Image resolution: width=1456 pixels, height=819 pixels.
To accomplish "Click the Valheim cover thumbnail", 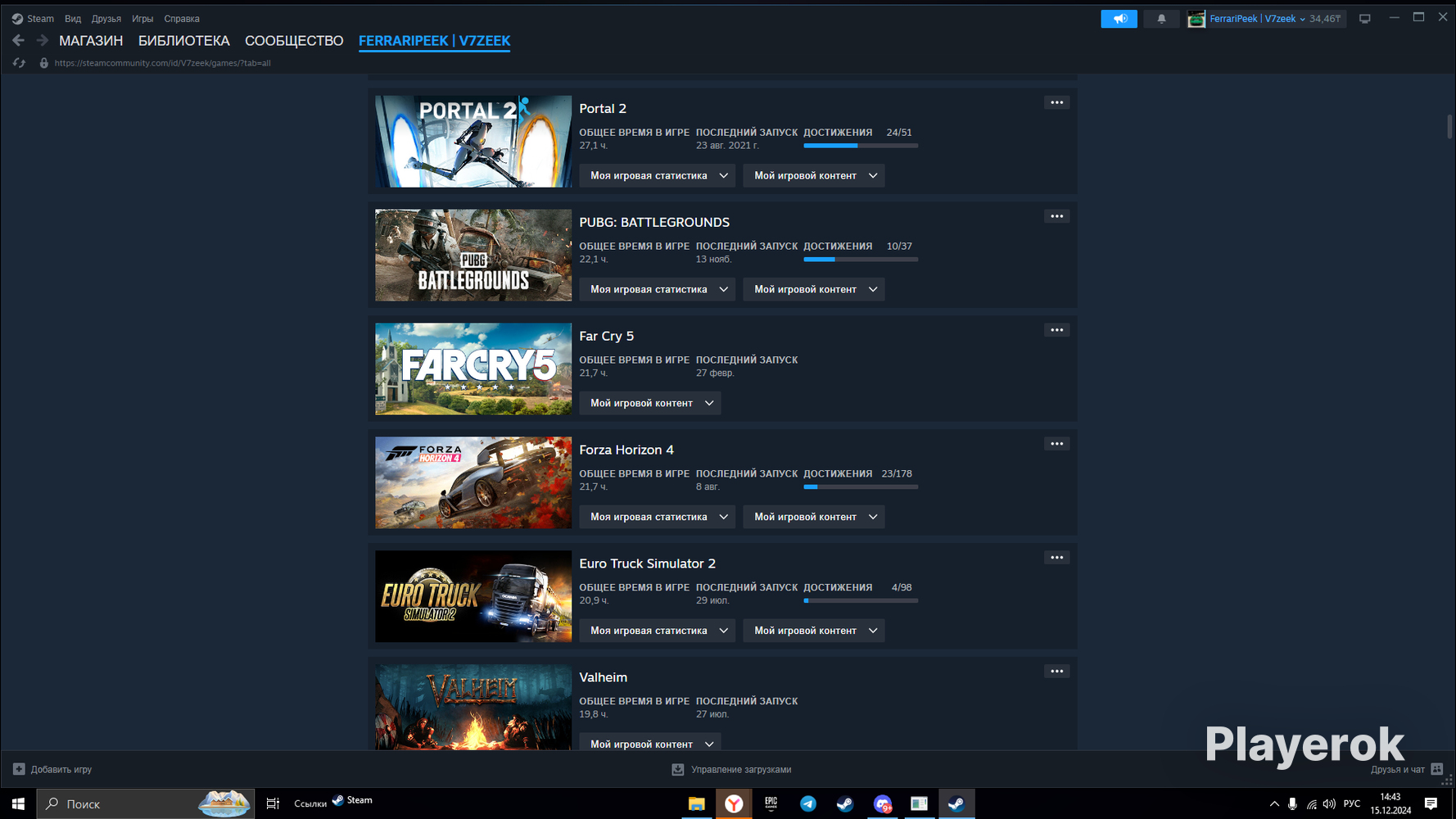I will click(x=473, y=707).
